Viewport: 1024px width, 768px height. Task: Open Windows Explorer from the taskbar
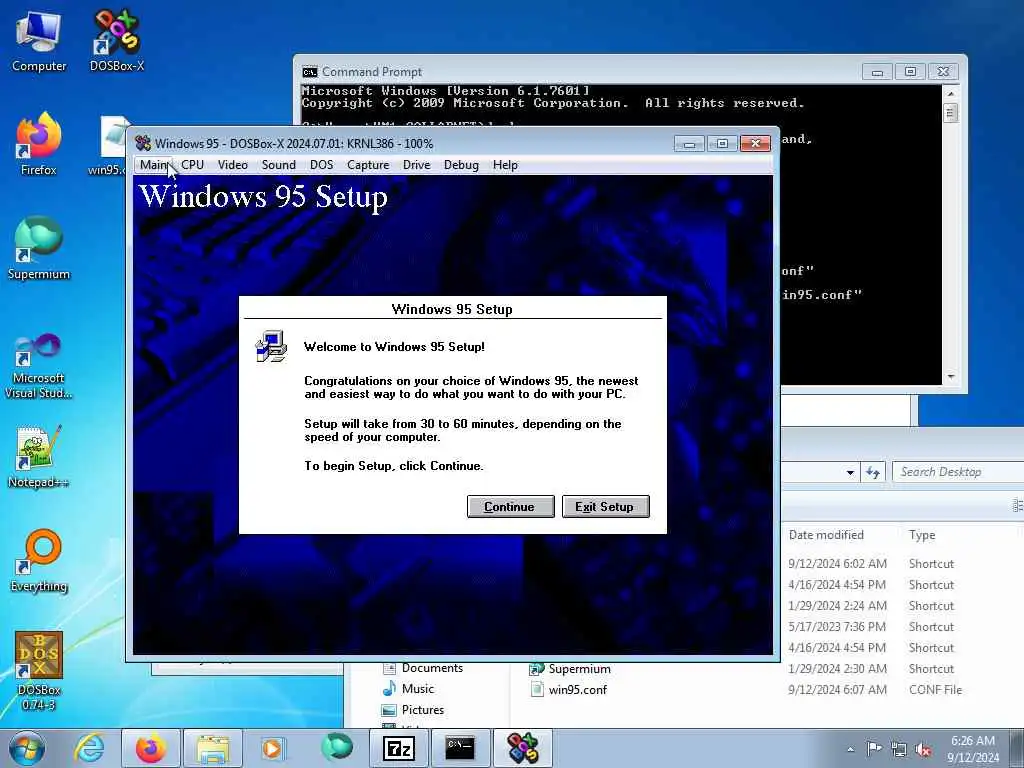(213, 748)
